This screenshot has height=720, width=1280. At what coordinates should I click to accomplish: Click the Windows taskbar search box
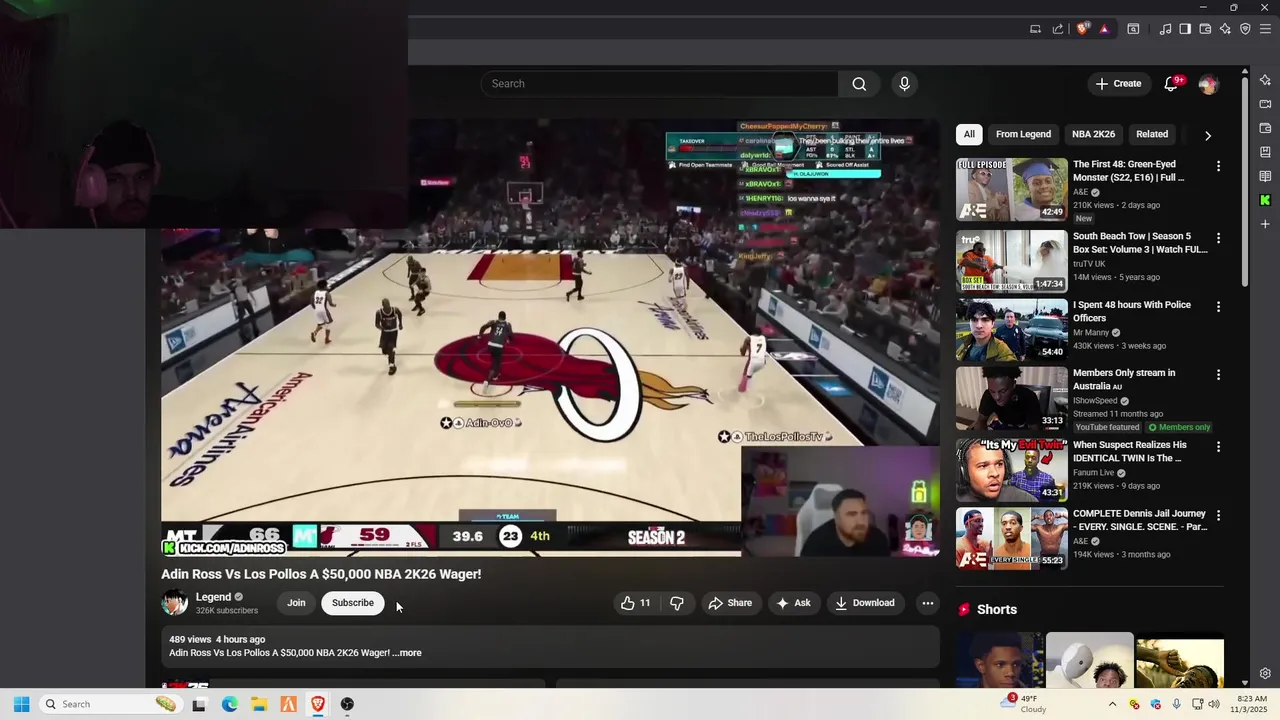tap(112, 704)
